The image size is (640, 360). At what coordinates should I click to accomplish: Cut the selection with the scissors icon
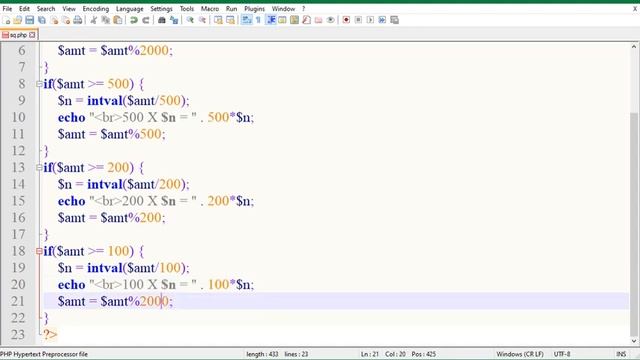click(x=93, y=20)
